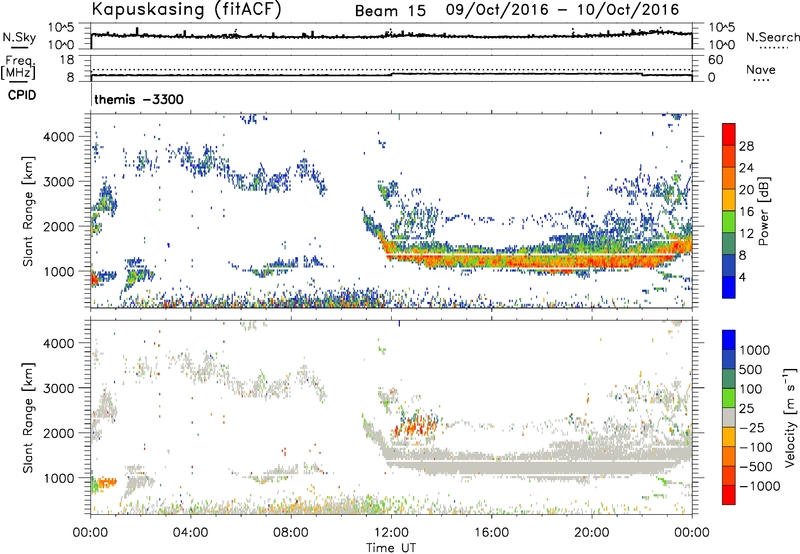Click the '20:00' time axis tick
This screenshot has width=800, height=554.
point(592,533)
